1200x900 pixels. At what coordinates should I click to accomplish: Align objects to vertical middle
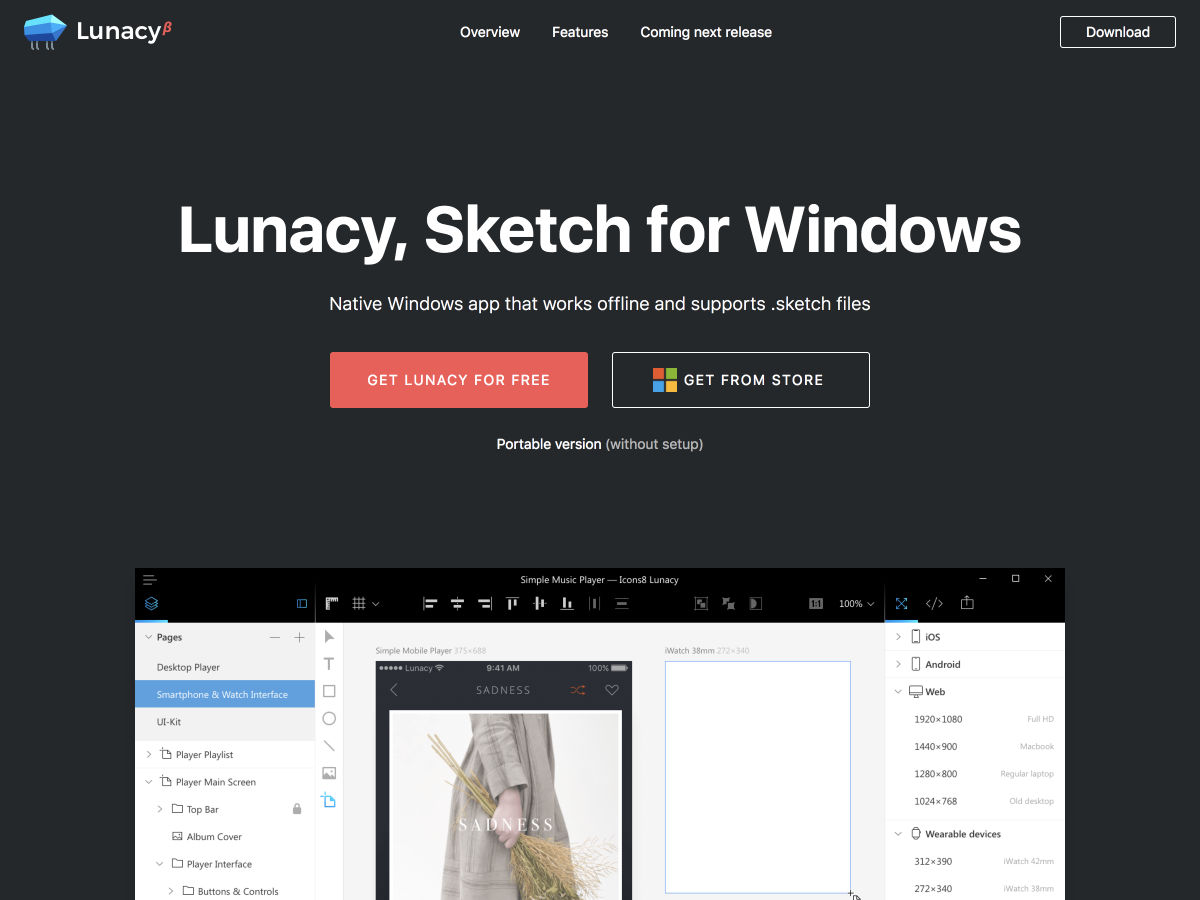(x=540, y=603)
